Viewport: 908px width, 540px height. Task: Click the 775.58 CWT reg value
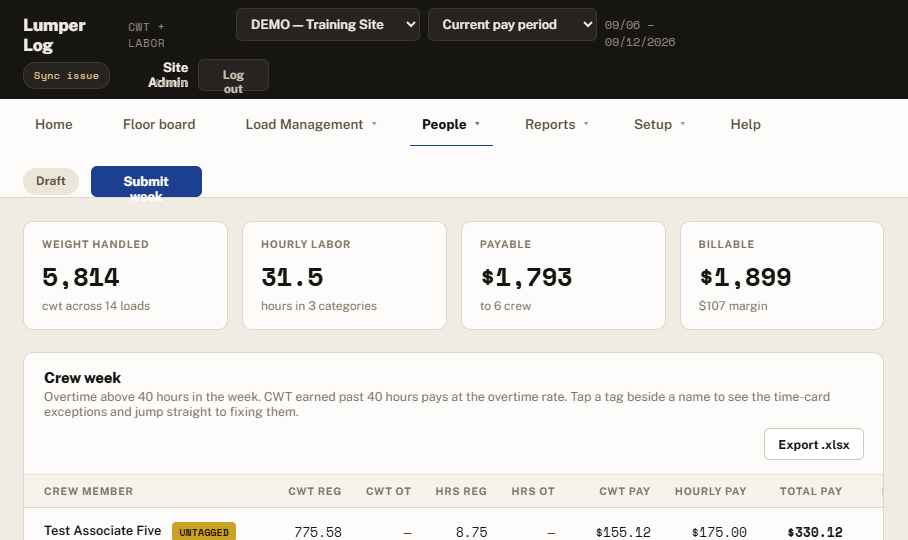pos(318,532)
